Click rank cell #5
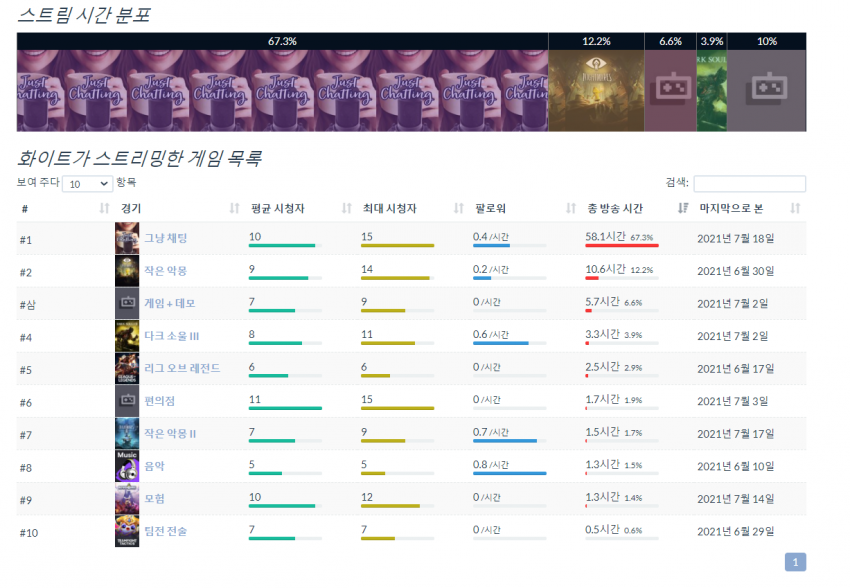This screenshot has height=588, width=850. coord(25,370)
